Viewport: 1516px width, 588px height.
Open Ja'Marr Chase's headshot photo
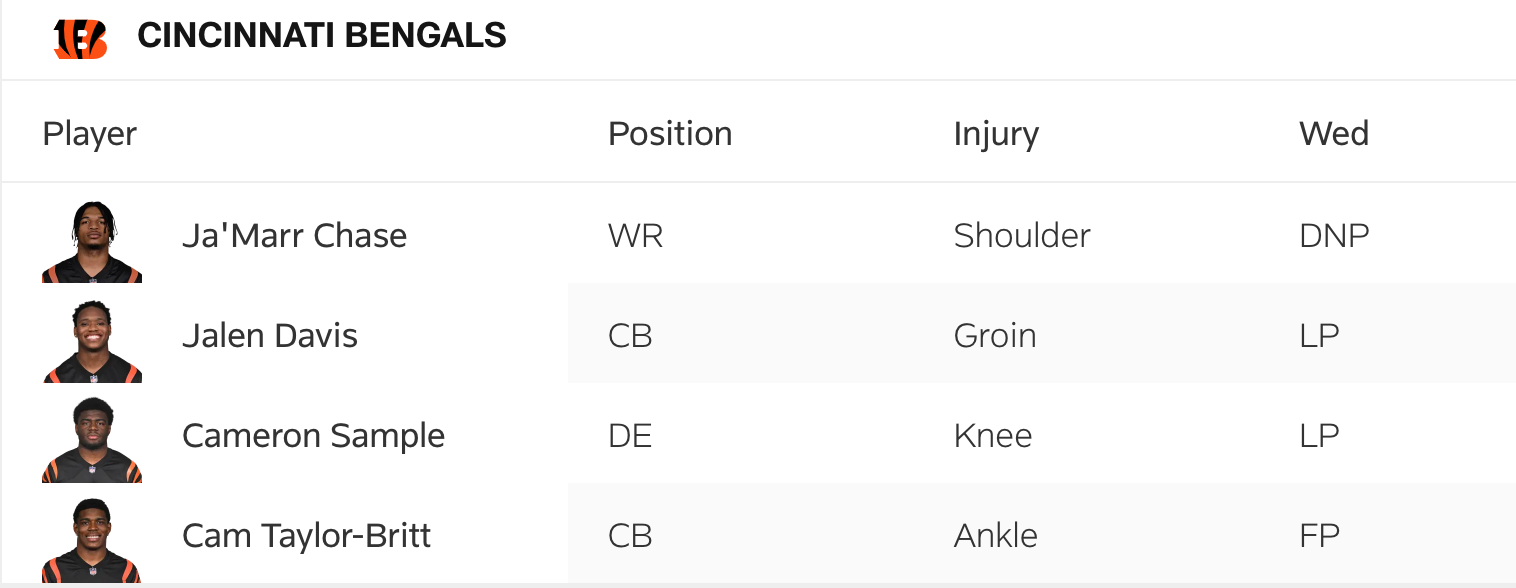point(92,241)
